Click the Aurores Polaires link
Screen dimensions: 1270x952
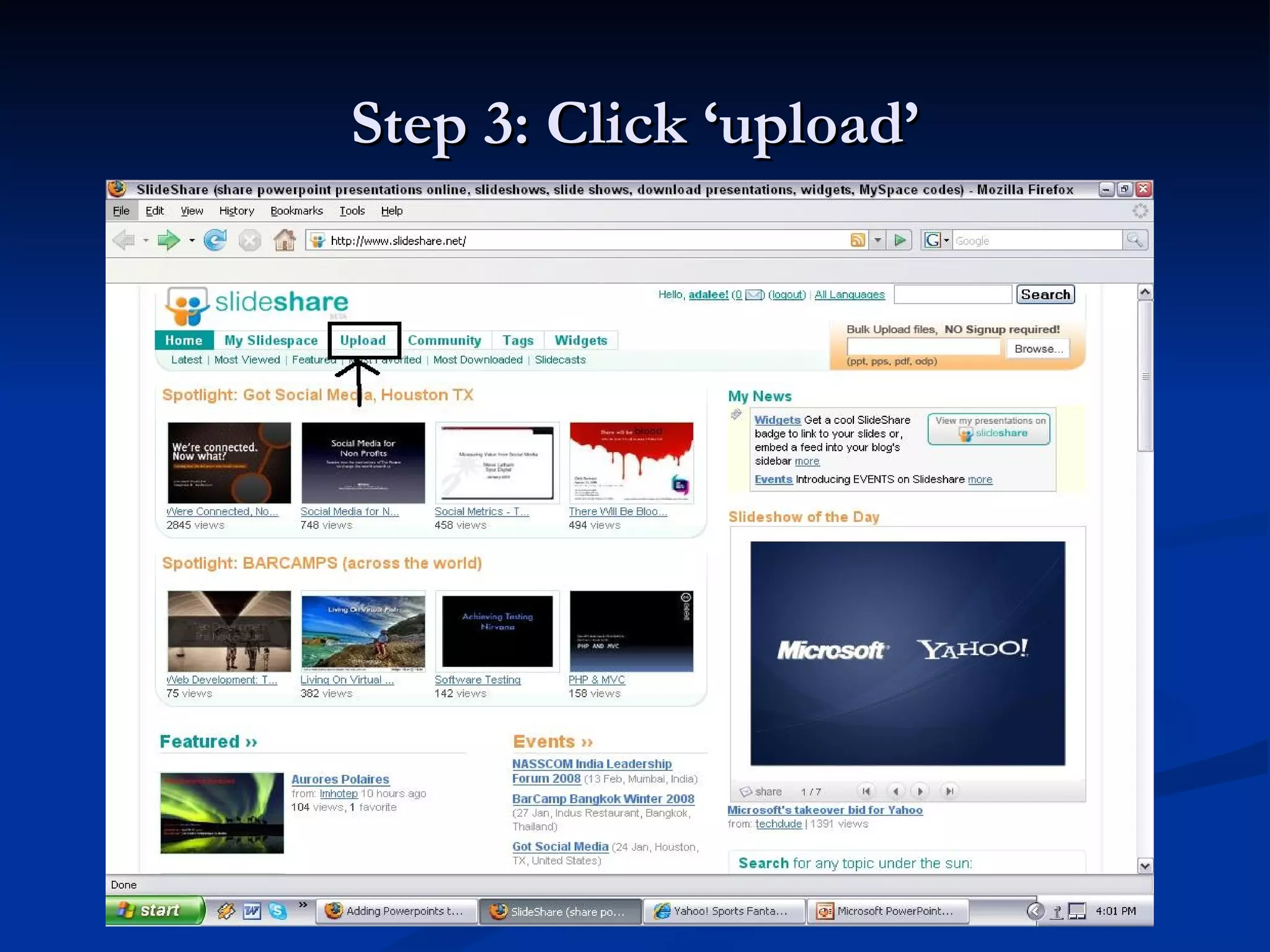(x=340, y=779)
